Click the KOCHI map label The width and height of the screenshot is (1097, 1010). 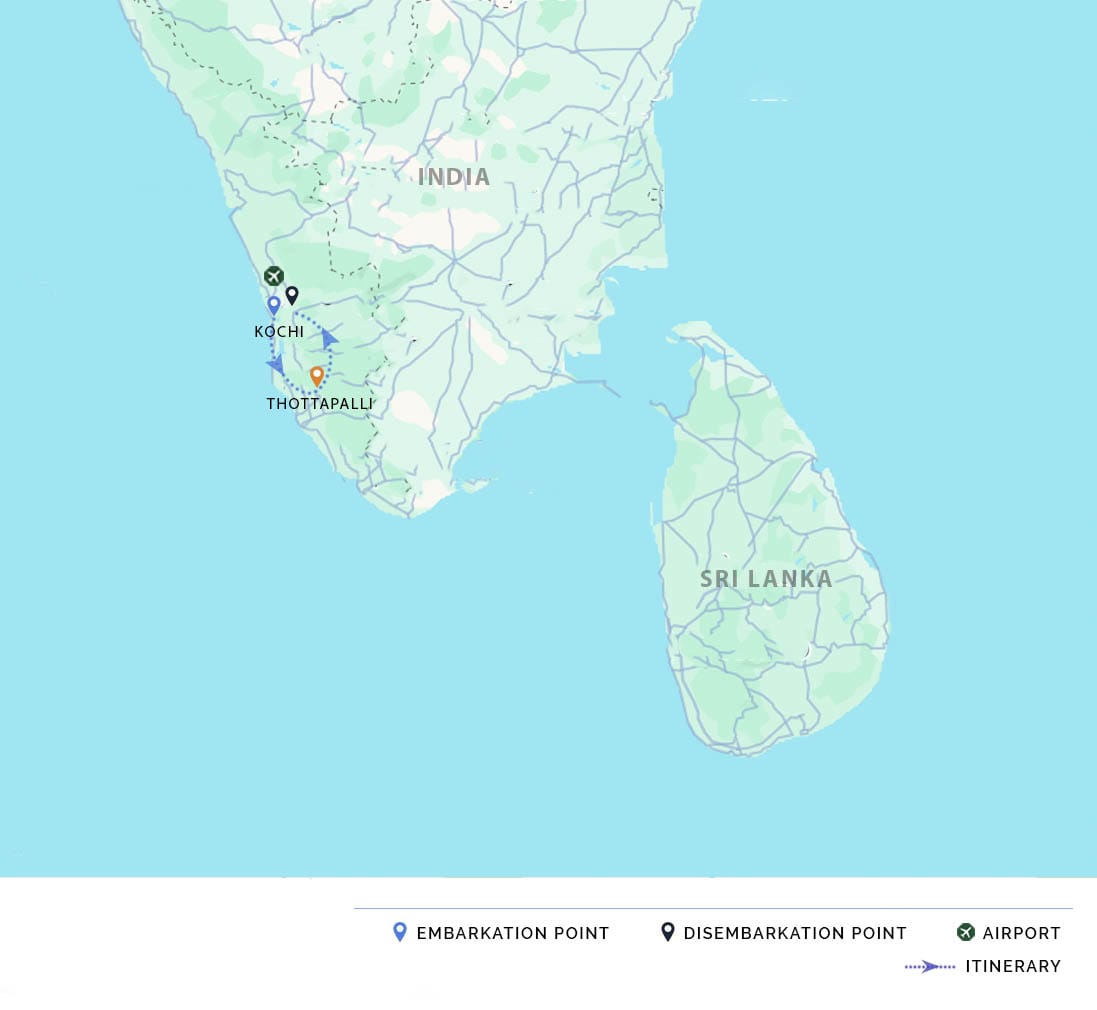point(279,332)
